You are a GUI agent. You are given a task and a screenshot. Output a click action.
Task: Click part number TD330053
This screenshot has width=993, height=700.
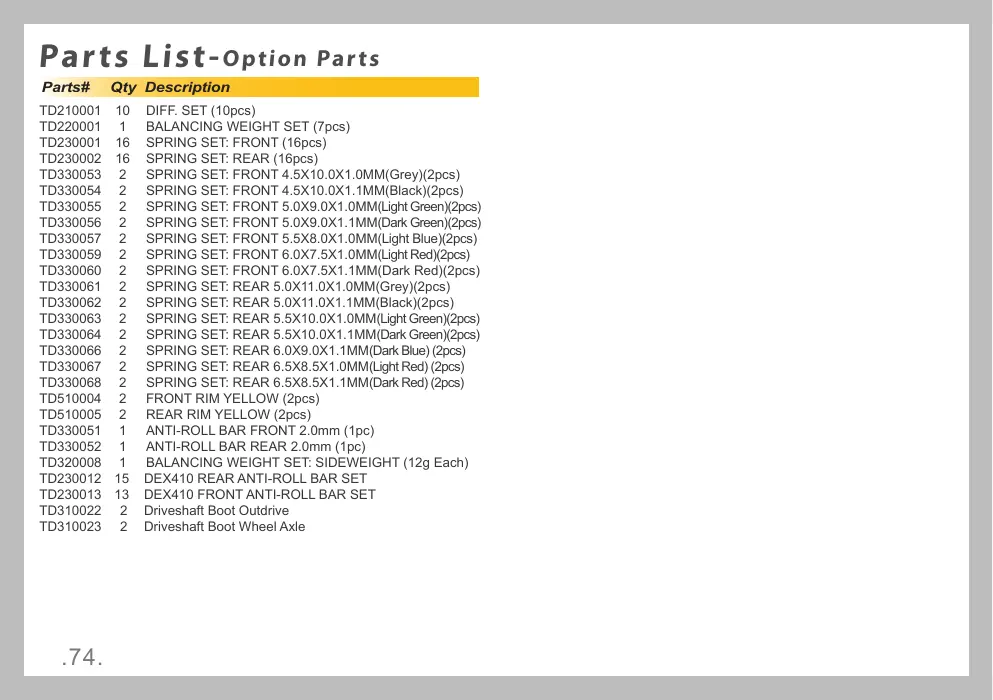click(x=70, y=175)
